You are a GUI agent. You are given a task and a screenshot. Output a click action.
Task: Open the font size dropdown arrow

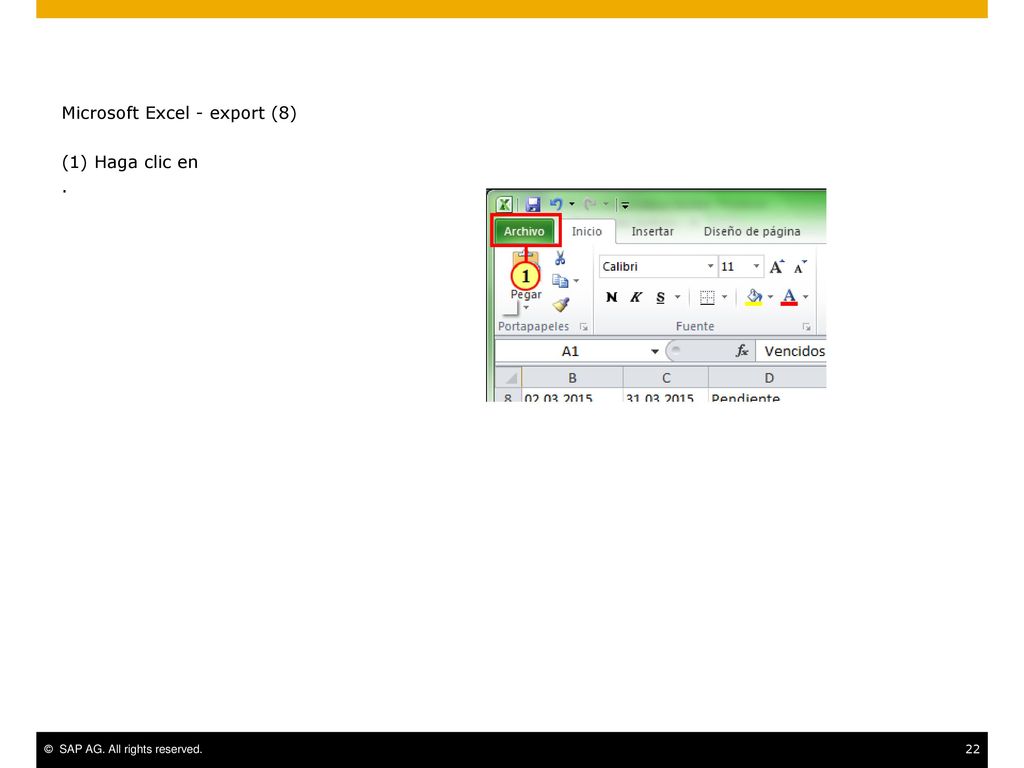point(756,266)
